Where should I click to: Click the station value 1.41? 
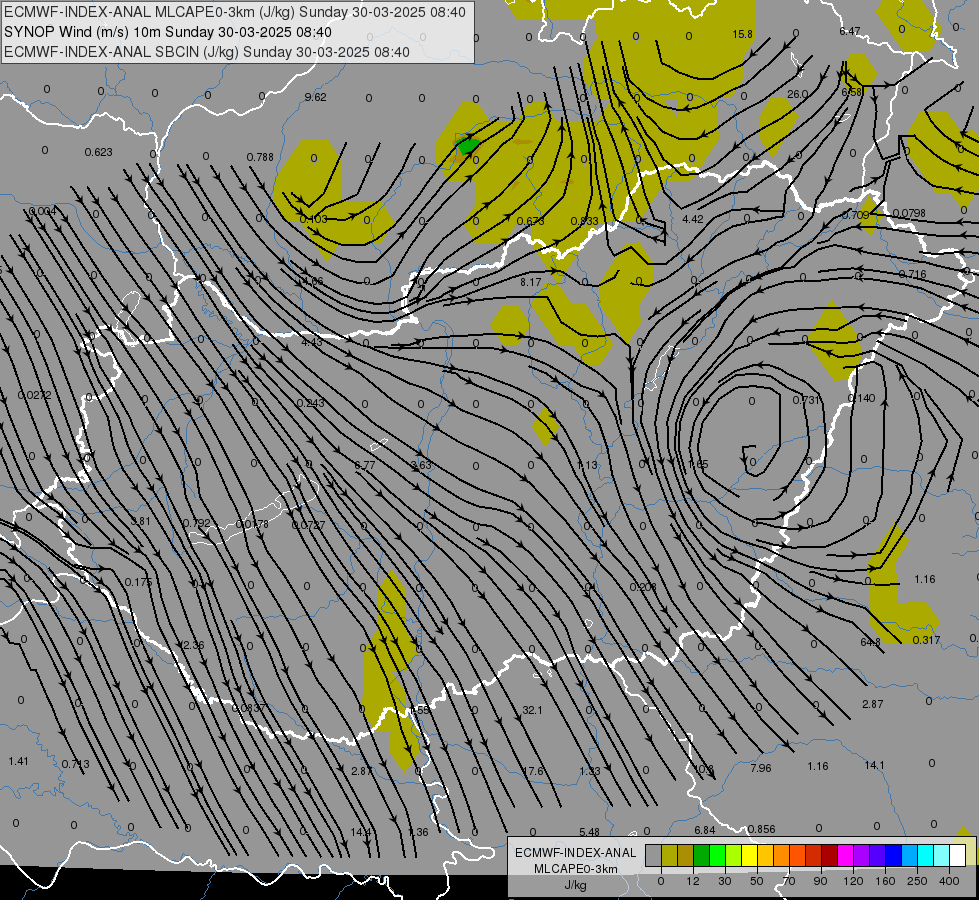click(18, 761)
